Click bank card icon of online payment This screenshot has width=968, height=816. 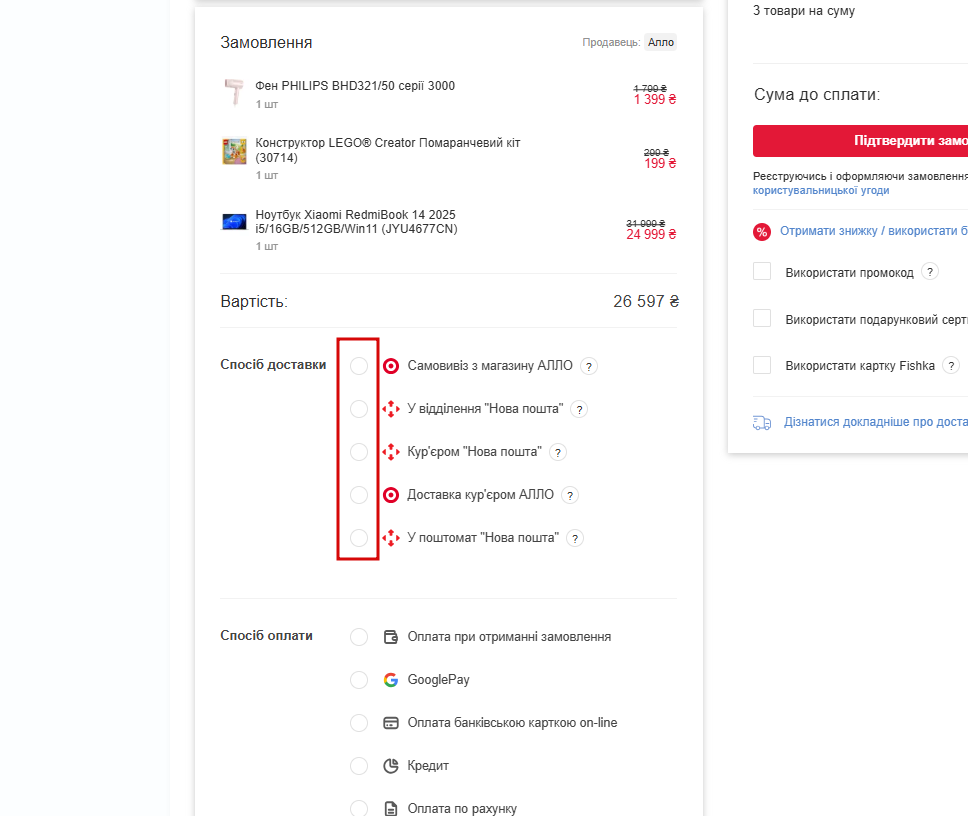pyautogui.click(x=391, y=723)
